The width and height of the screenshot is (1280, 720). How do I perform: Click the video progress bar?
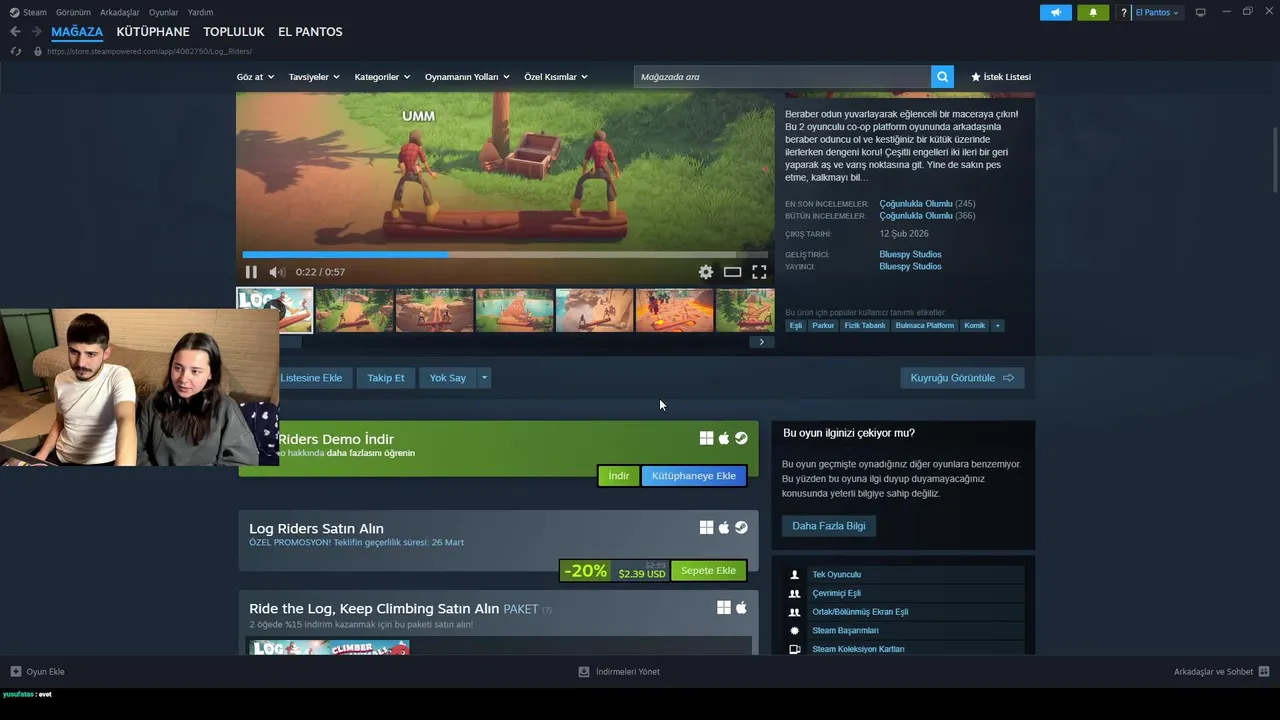(505, 255)
